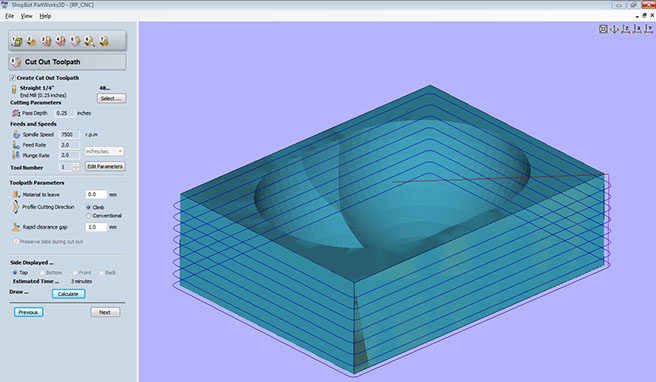Screen dimensions: 656x382
Task: Click the 'Feeds and Speeds' heading
Action: 33,124
